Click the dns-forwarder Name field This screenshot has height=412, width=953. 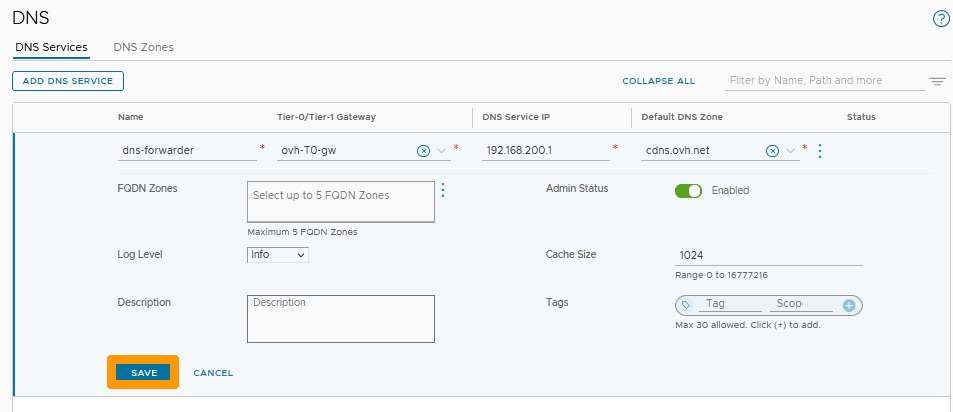point(187,150)
